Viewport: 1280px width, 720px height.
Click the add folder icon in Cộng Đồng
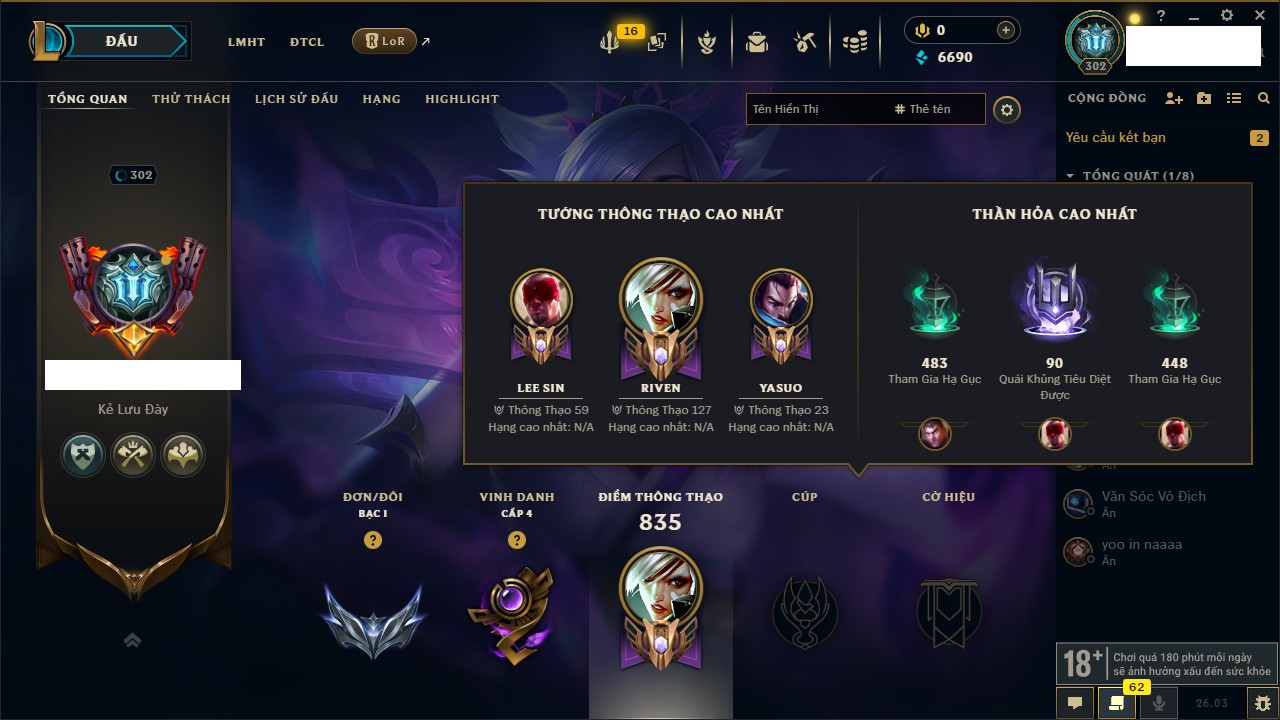[x=1204, y=98]
